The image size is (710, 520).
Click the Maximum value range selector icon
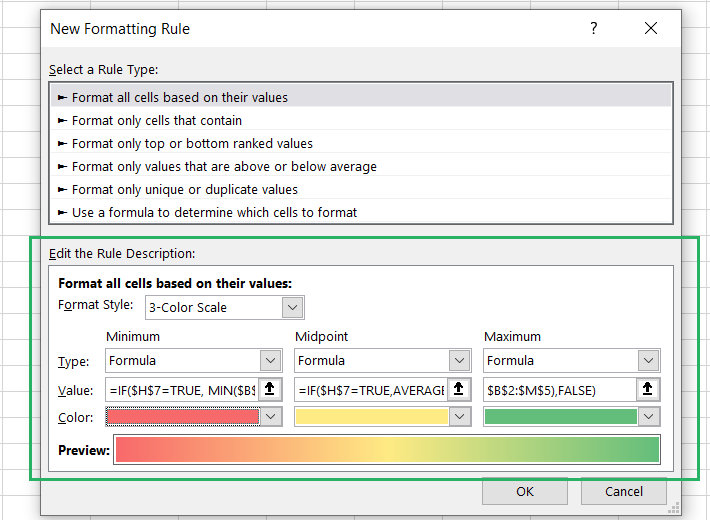click(649, 389)
